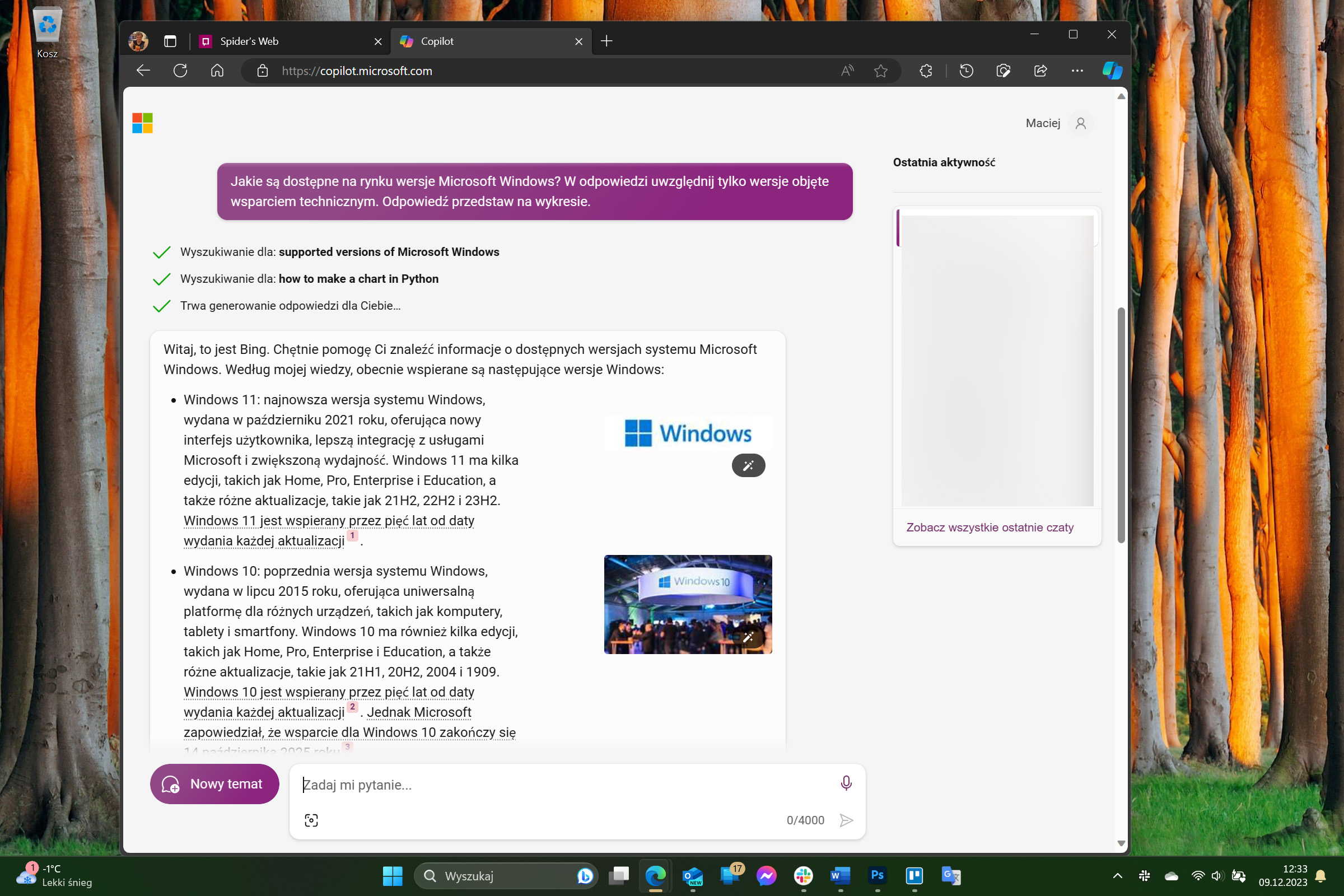Open Task View on the taskbar
This screenshot has height=896, width=1344.
[x=619, y=876]
